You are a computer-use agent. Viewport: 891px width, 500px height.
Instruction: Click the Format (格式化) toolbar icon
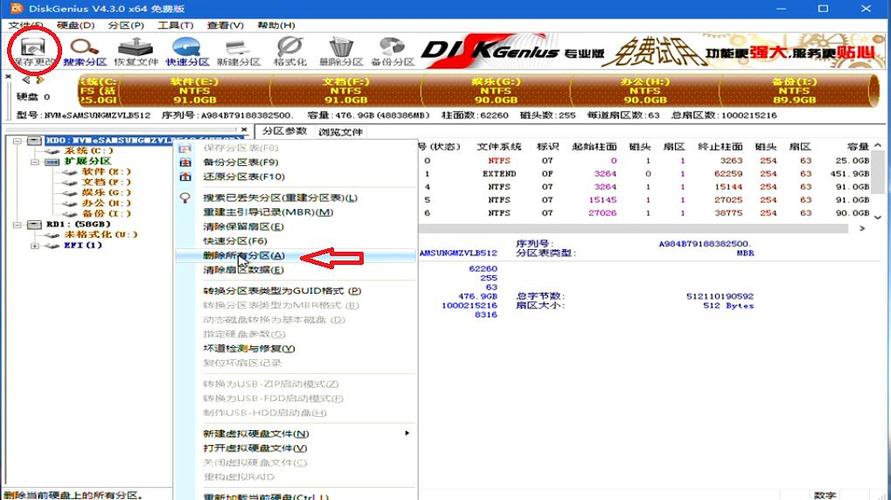pyautogui.click(x=290, y=52)
